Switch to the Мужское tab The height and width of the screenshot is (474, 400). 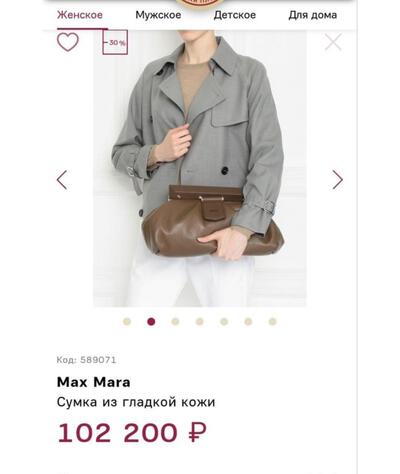(158, 15)
